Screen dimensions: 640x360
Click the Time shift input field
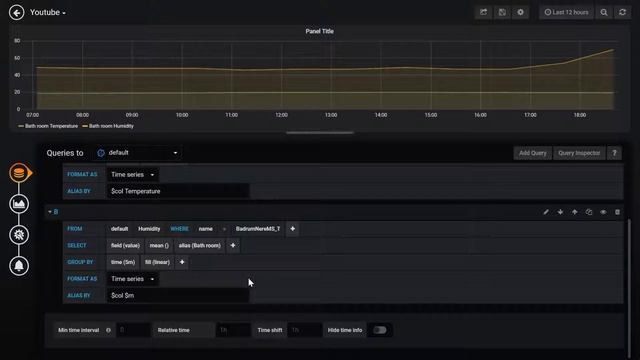304,330
